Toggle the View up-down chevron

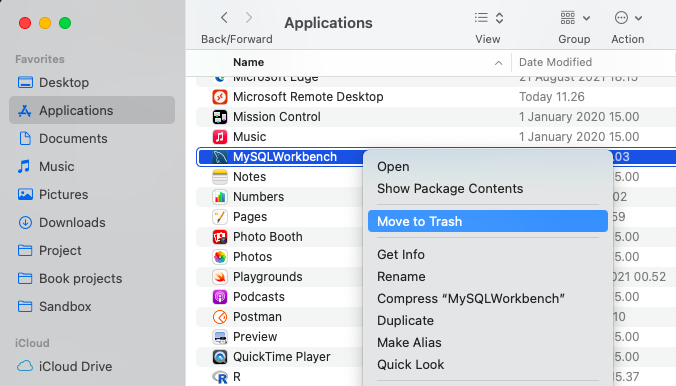[500, 18]
